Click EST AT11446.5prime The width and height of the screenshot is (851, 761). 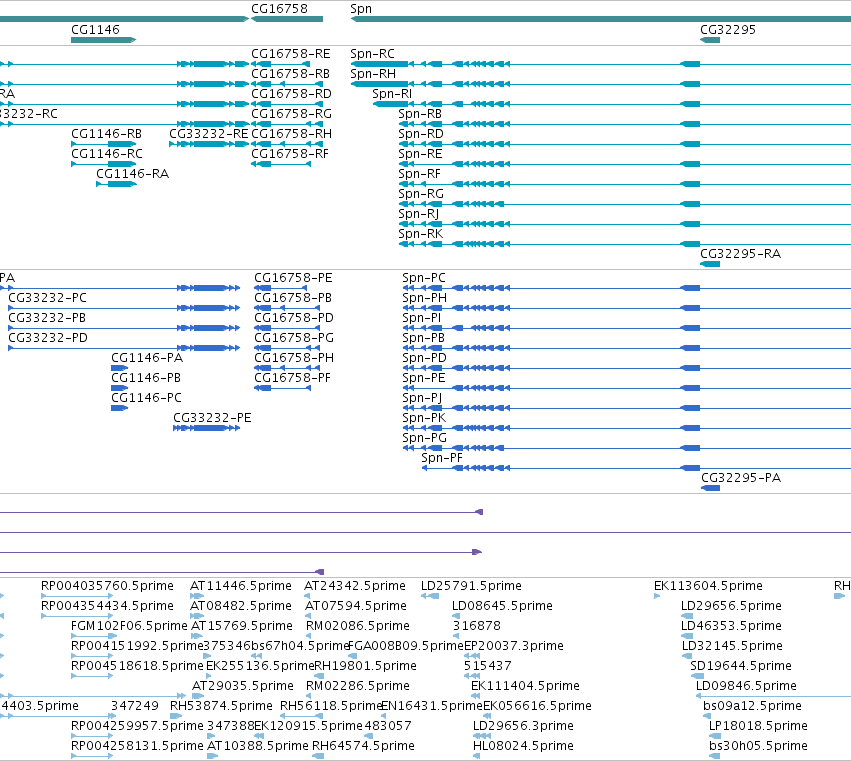pos(197,596)
